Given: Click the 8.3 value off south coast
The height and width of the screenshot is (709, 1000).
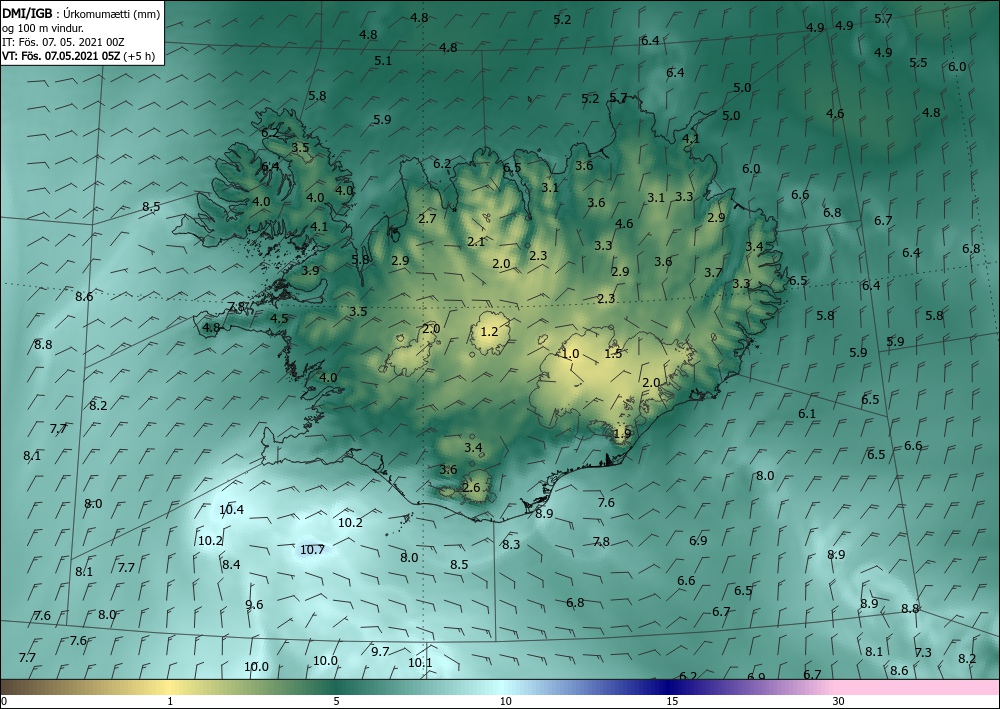Looking at the screenshot, I should [511, 545].
